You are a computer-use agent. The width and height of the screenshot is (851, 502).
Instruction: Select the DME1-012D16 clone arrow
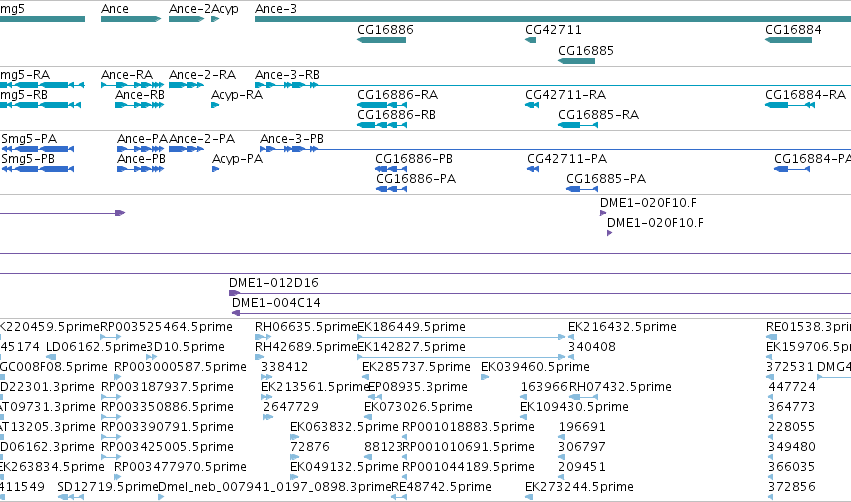point(234,293)
